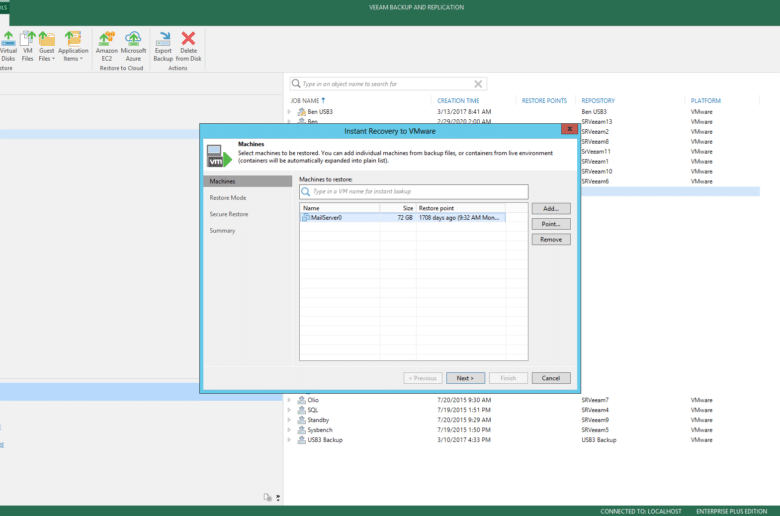Click the Add... button

point(551,208)
